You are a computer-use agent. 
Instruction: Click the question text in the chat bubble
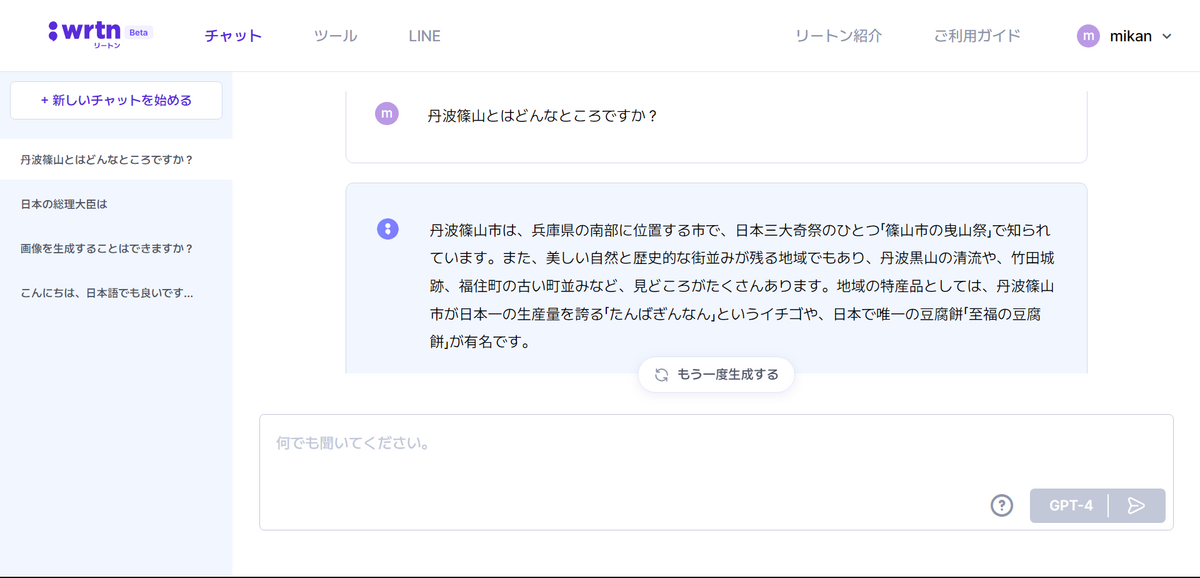pos(543,116)
